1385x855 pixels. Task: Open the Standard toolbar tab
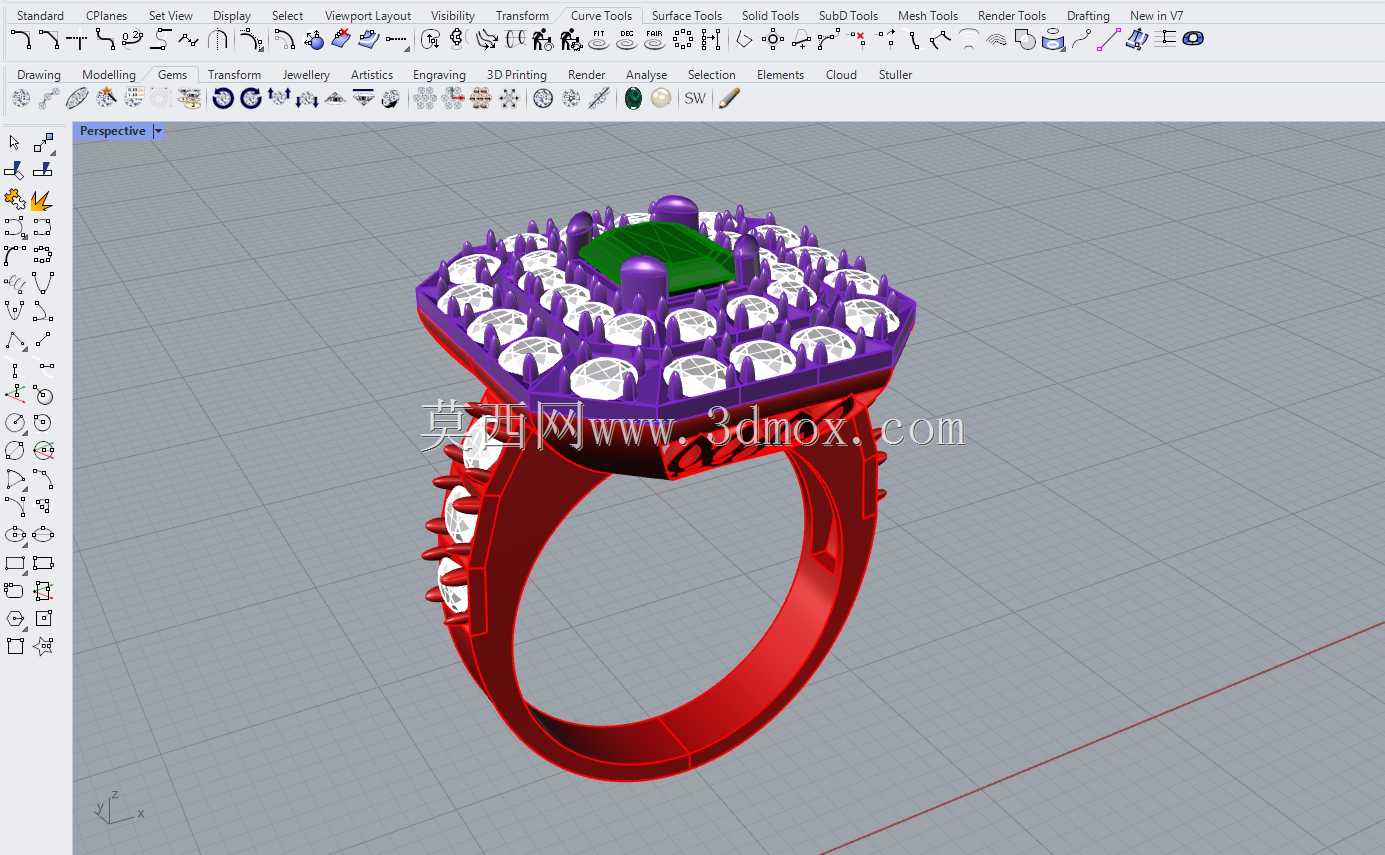[x=40, y=16]
